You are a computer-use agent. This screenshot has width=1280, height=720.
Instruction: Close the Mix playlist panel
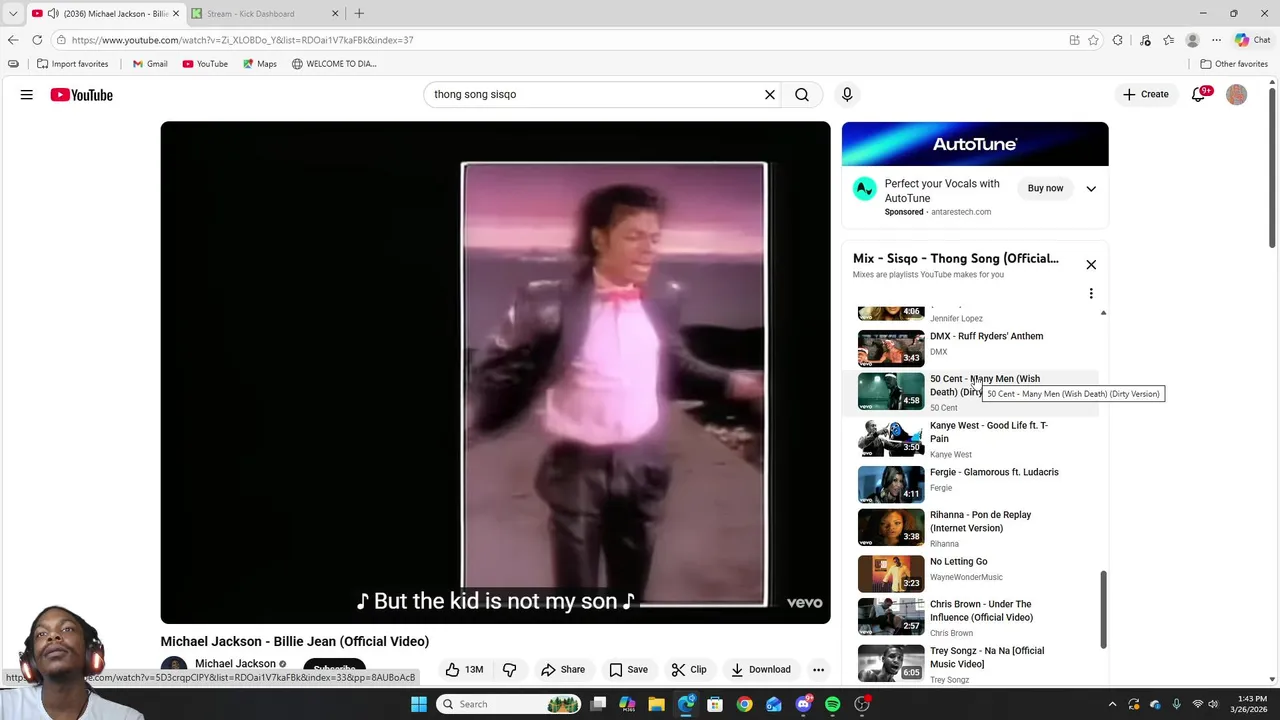pos(1091,265)
